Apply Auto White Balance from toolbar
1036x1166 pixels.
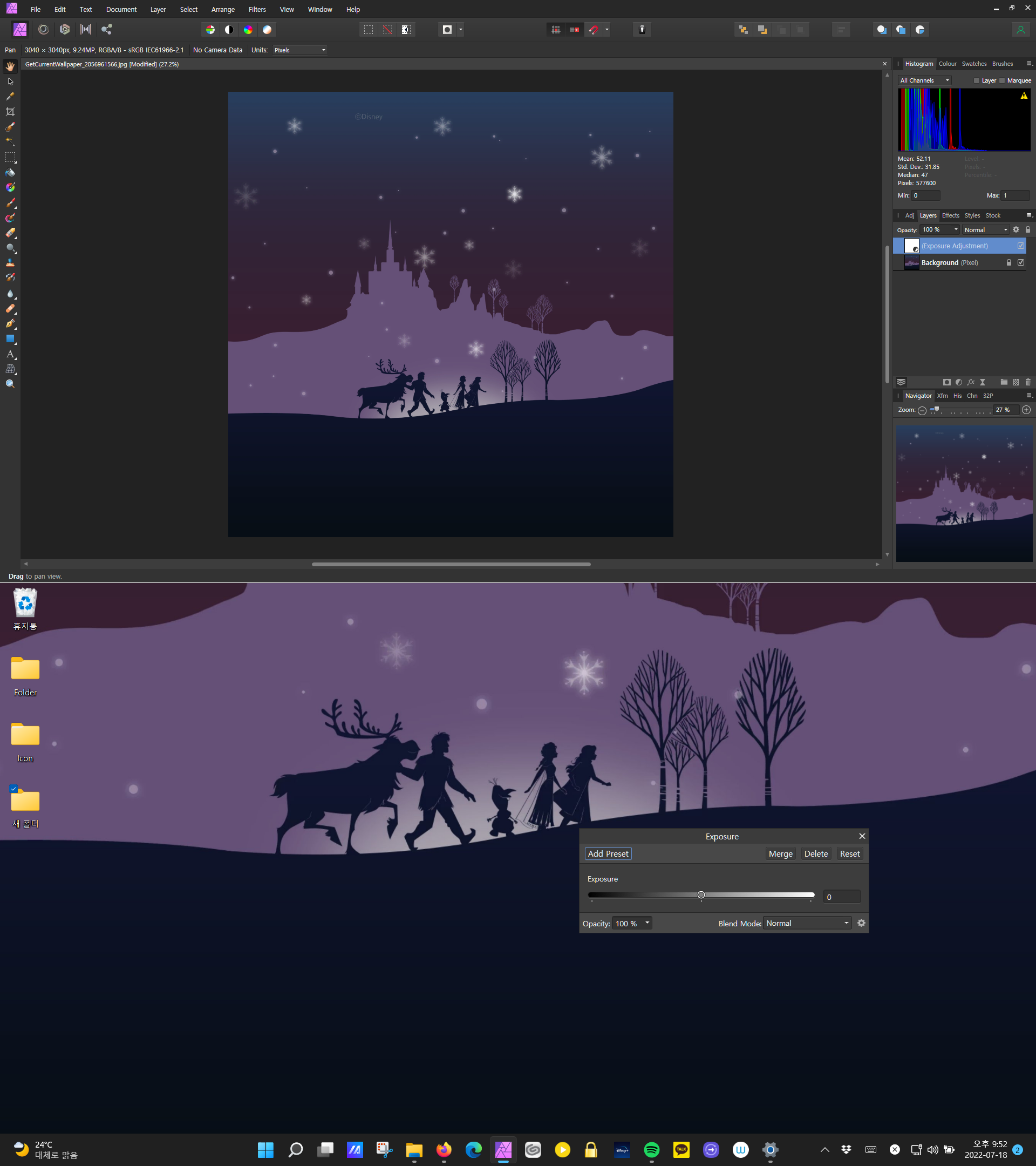pyautogui.click(x=267, y=30)
